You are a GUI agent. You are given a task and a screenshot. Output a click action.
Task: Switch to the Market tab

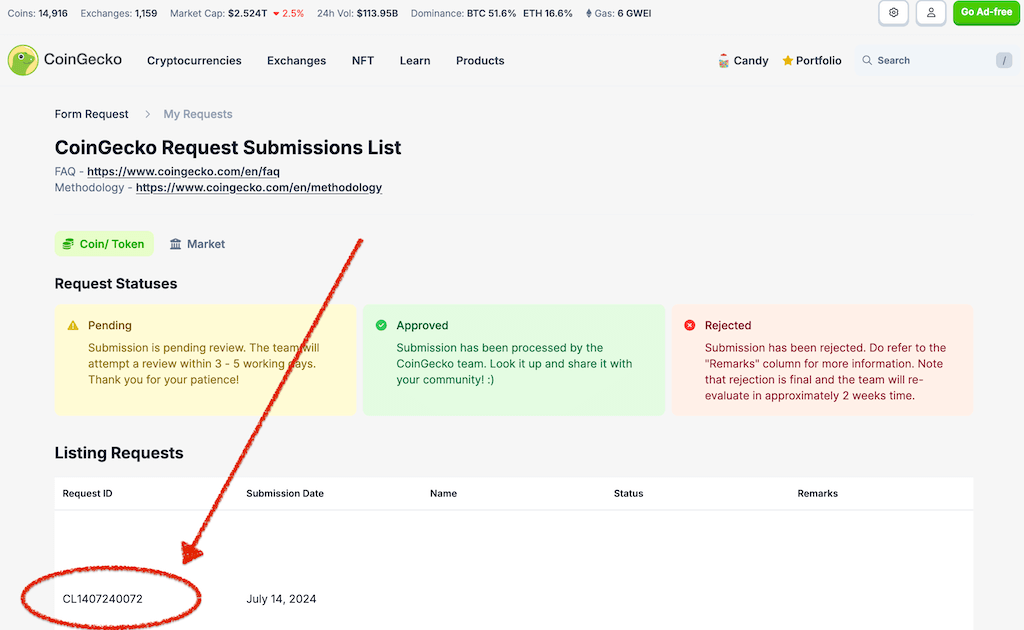(197, 244)
